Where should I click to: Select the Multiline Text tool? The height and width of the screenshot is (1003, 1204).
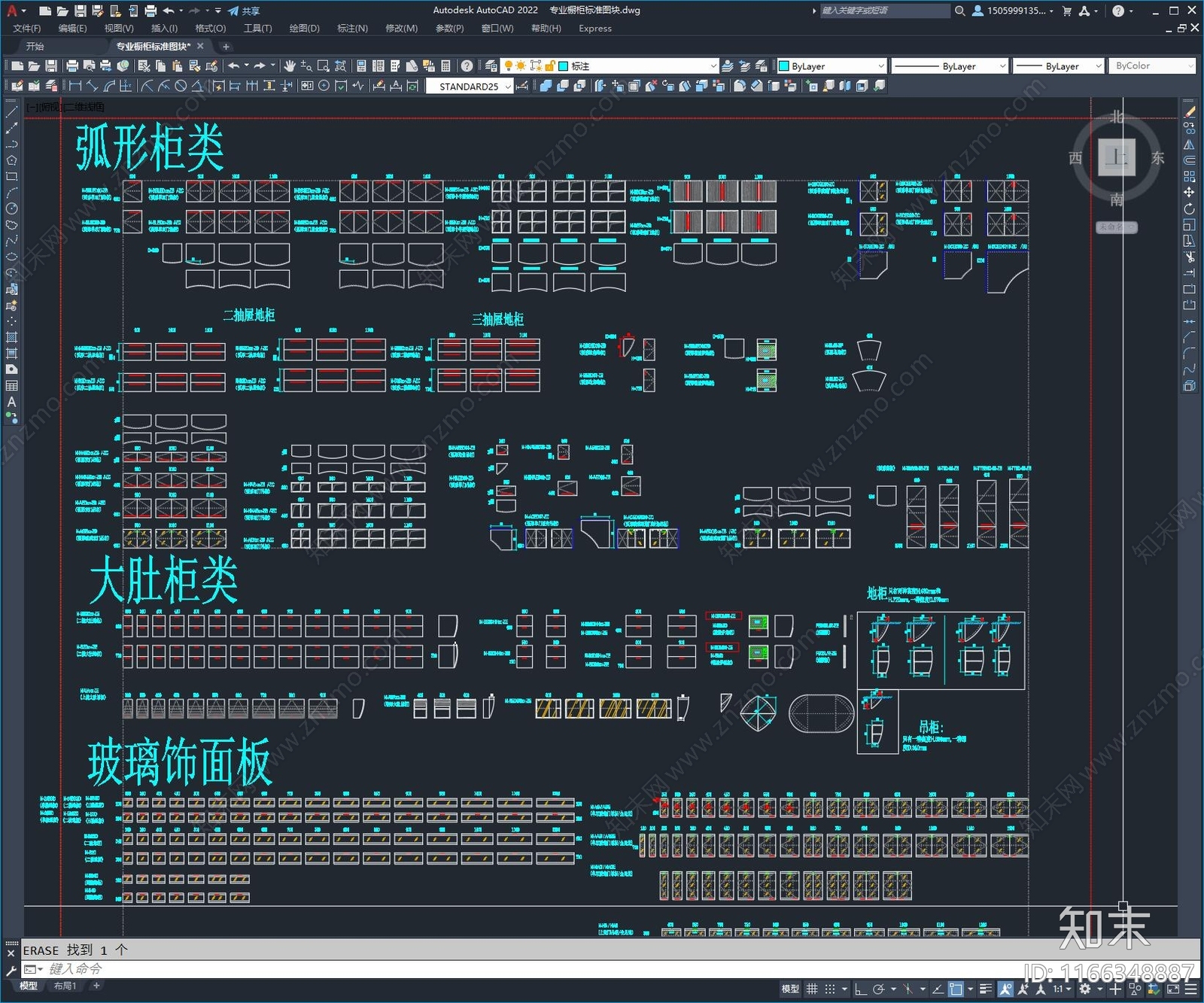pos(11,402)
